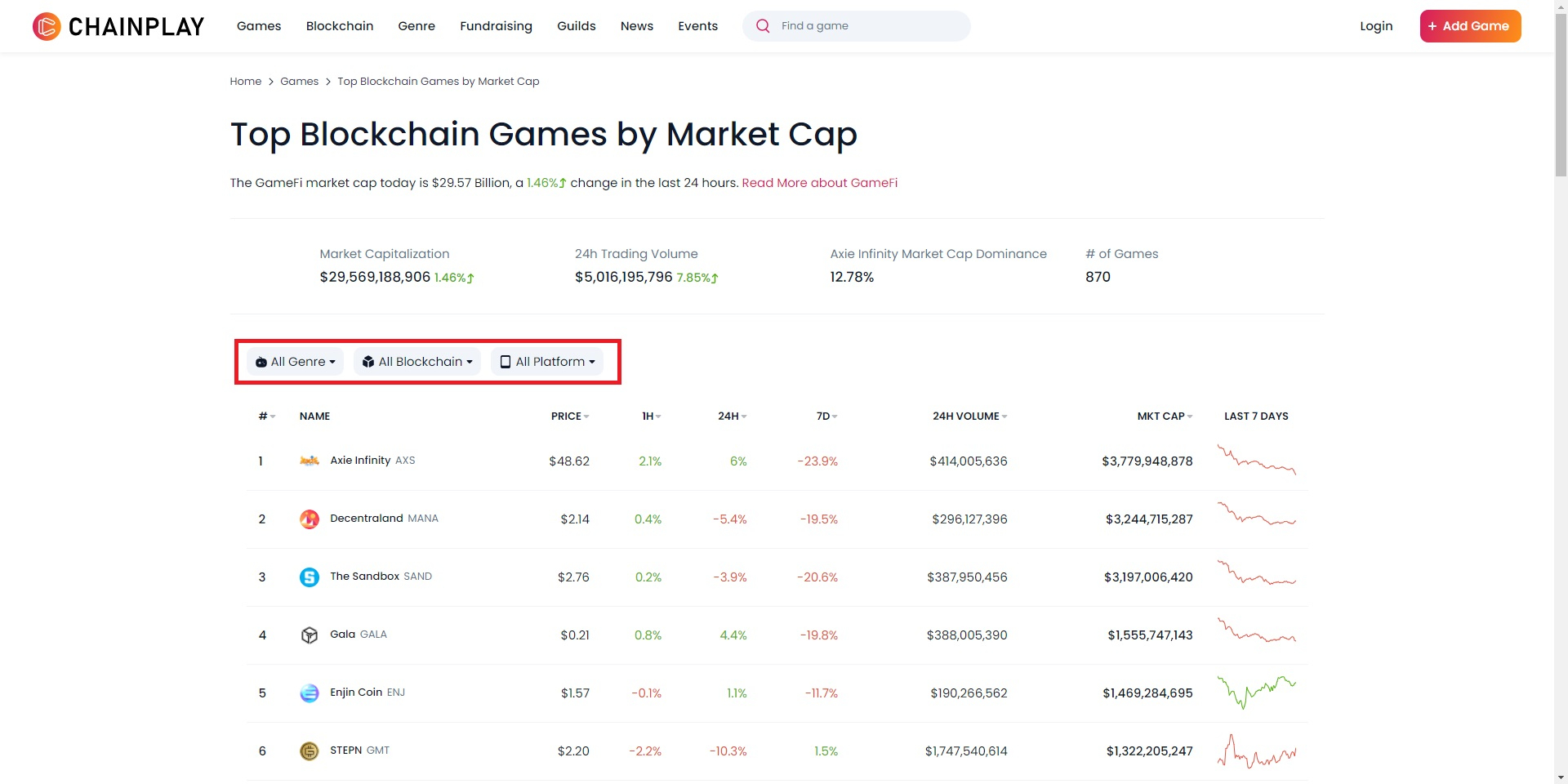The width and height of the screenshot is (1568, 784).
Task: Open the Gala game page
Action: (x=343, y=635)
